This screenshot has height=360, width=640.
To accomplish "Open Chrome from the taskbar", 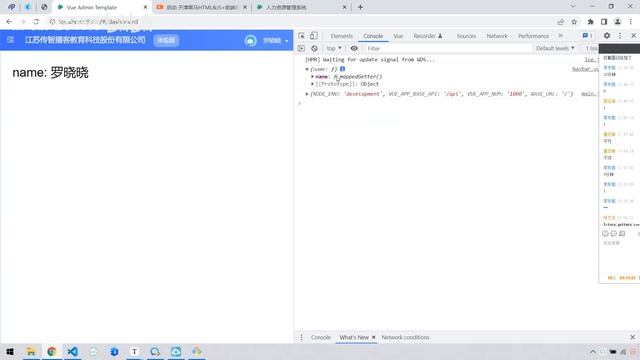I will 51,351.
